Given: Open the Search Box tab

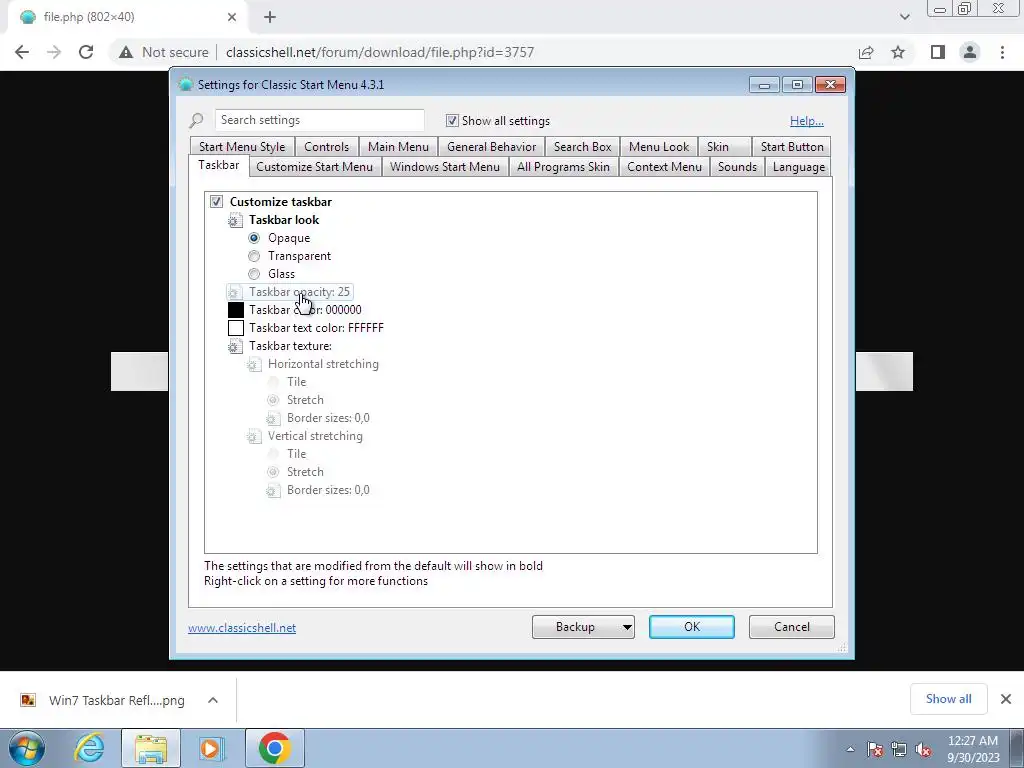Looking at the screenshot, I should (x=583, y=147).
